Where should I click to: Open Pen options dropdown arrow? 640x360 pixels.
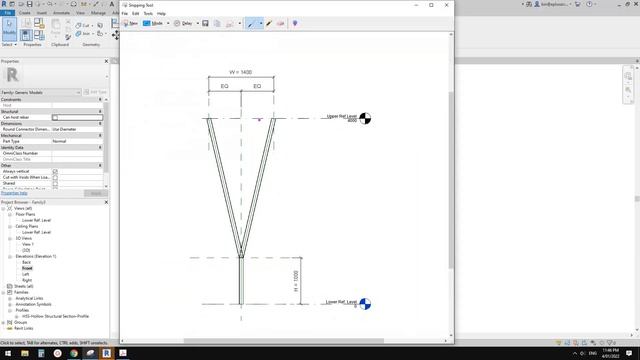pyautogui.click(x=261, y=24)
